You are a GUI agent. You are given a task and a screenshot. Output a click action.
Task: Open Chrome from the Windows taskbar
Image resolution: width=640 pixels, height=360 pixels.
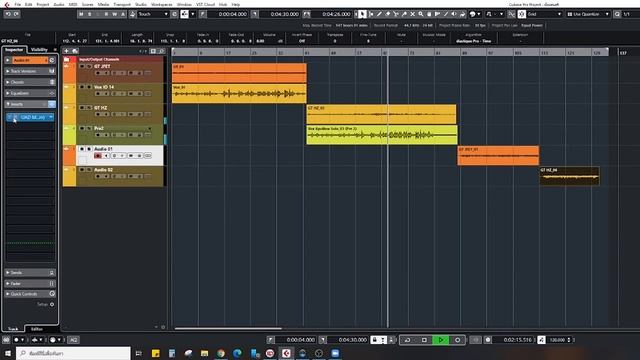[x=221, y=353]
